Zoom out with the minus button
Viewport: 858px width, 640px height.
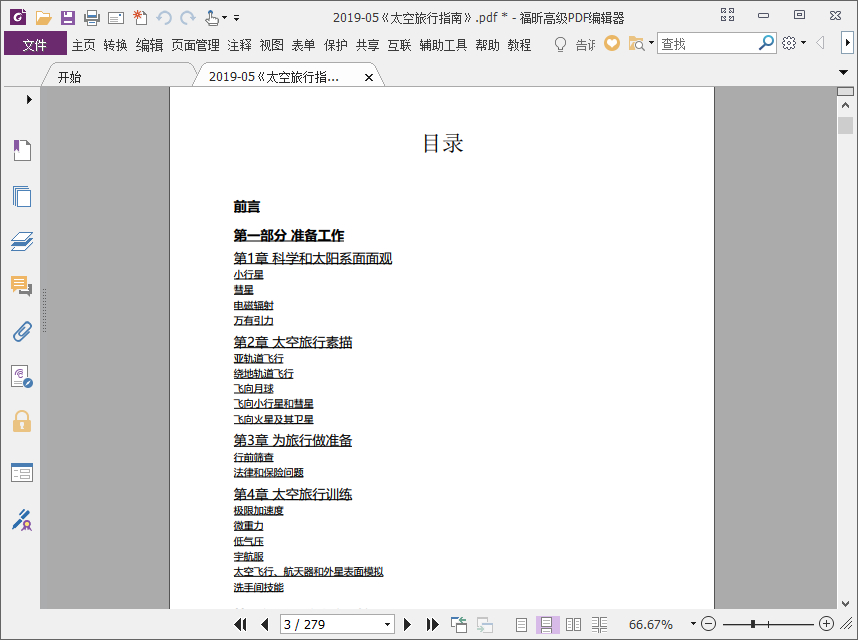tap(708, 624)
